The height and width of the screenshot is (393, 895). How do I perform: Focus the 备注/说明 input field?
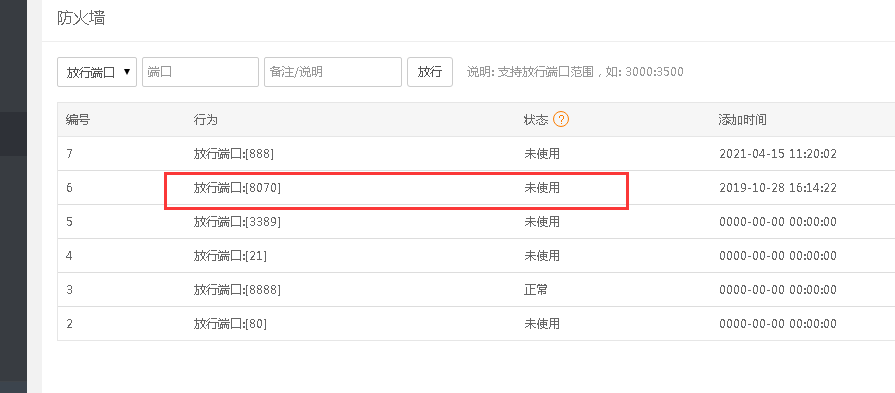pyautogui.click(x=333, y=72)
